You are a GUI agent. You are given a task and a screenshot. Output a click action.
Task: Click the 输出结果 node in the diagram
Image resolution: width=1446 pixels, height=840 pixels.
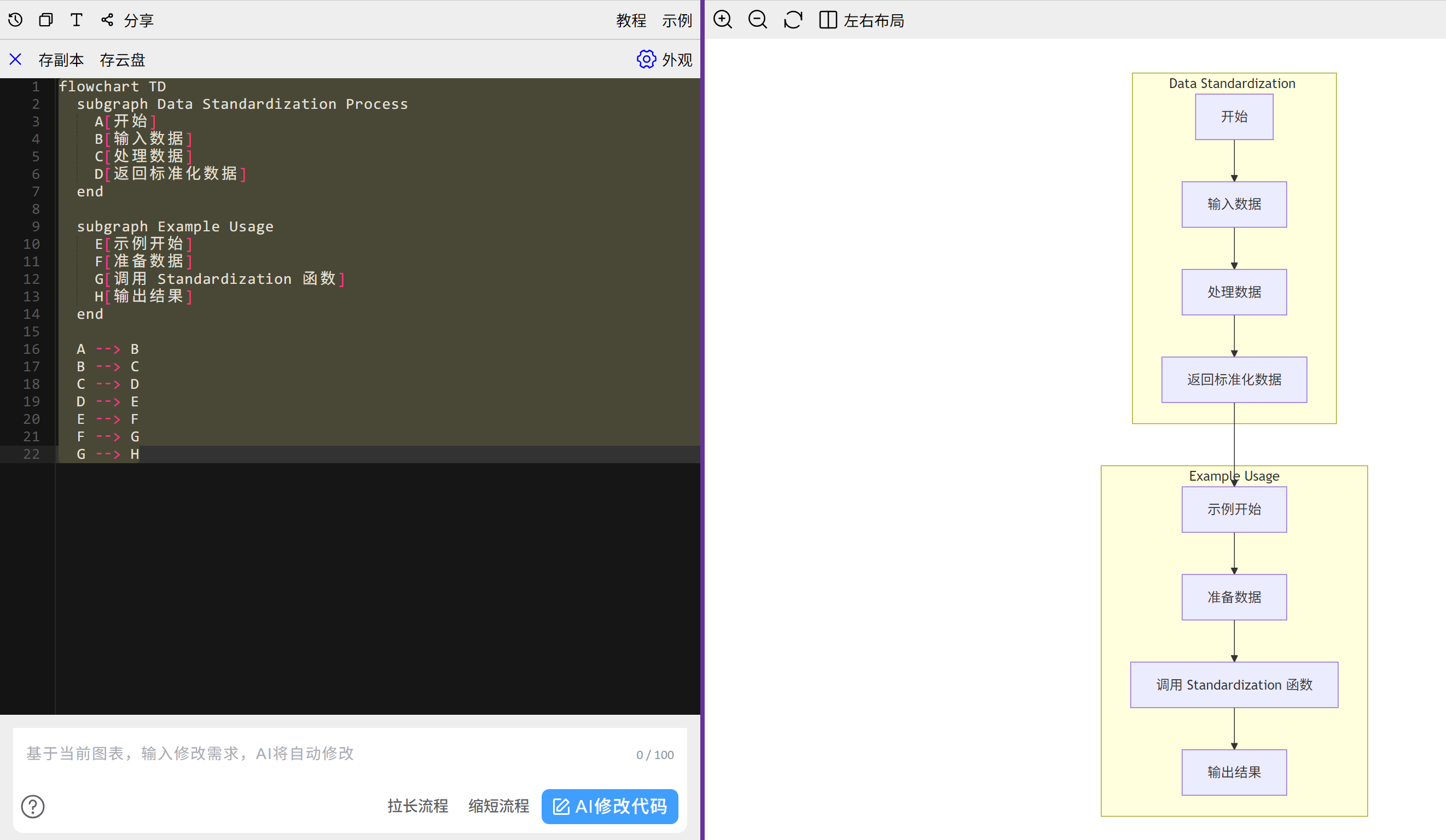(x=1234, y=772)
